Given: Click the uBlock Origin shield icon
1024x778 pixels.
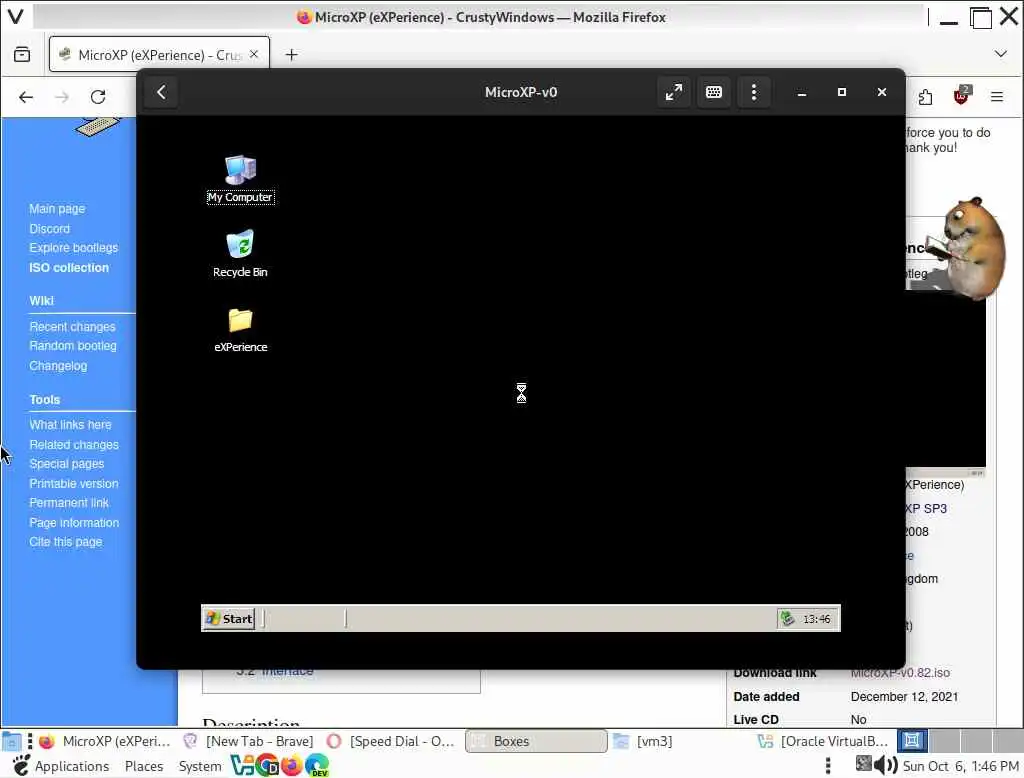Looking at the screenshot, I should (961, 97).
